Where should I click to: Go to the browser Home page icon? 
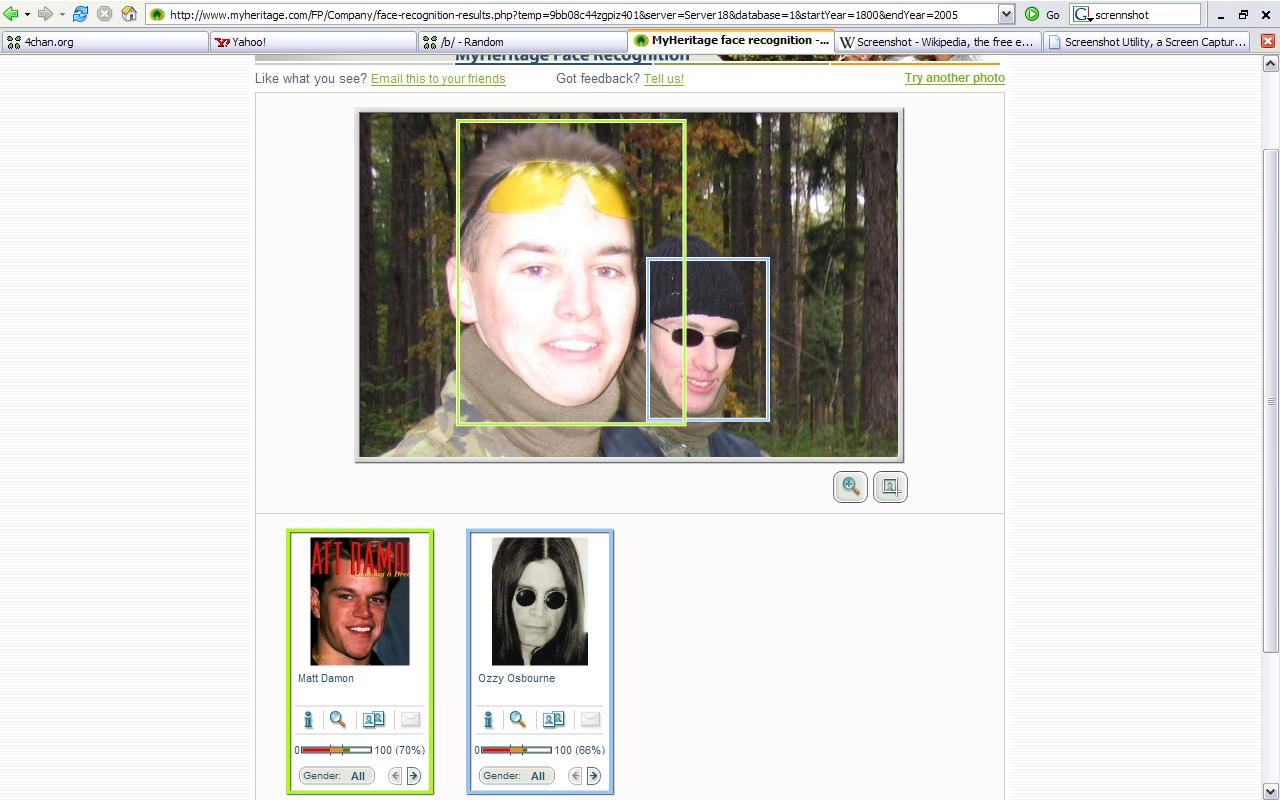tap(129, 14)
